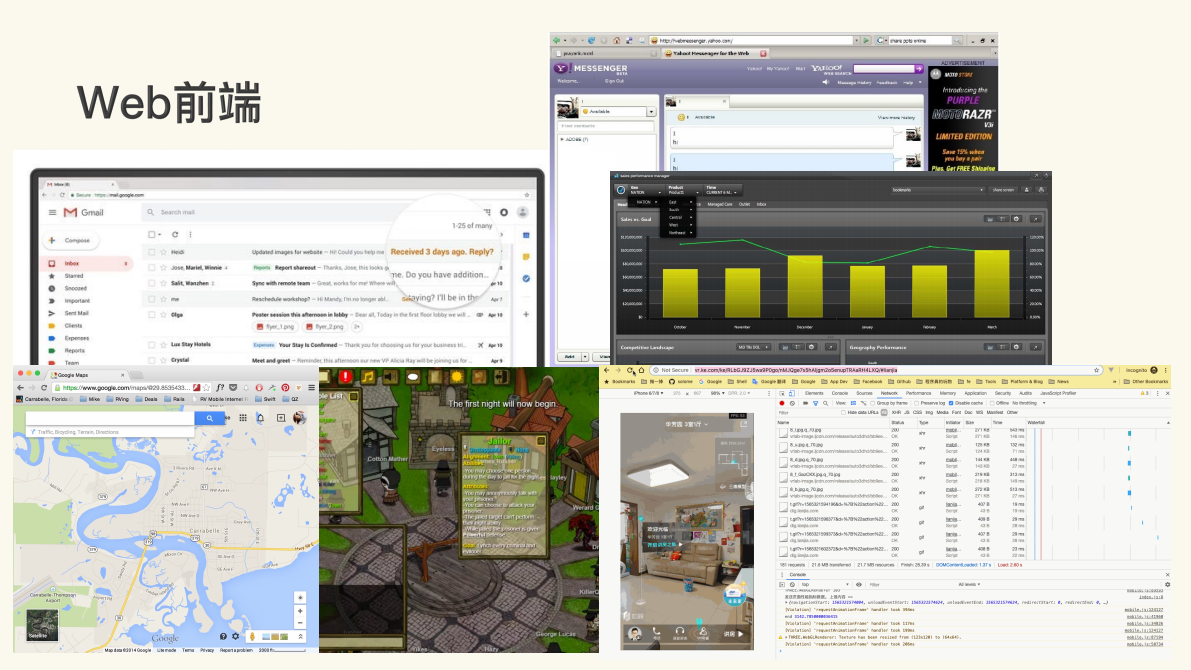The width and height of the screenshot is (1191, 670).
Task: Tick the checkbox for Heidi's email
Action: (152, 252)
